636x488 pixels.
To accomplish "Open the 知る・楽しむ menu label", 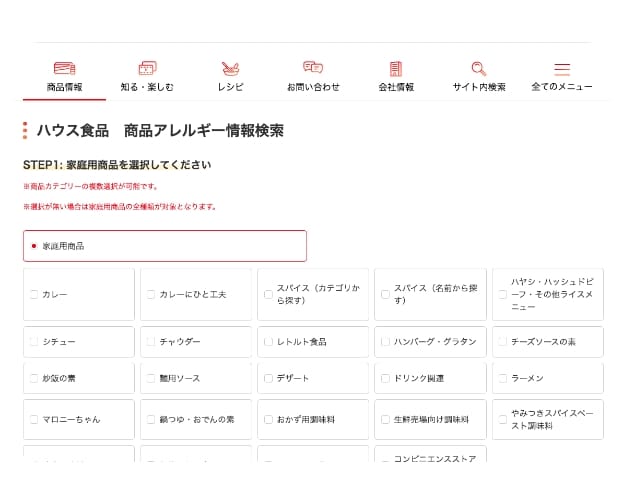I will [147, 87].
